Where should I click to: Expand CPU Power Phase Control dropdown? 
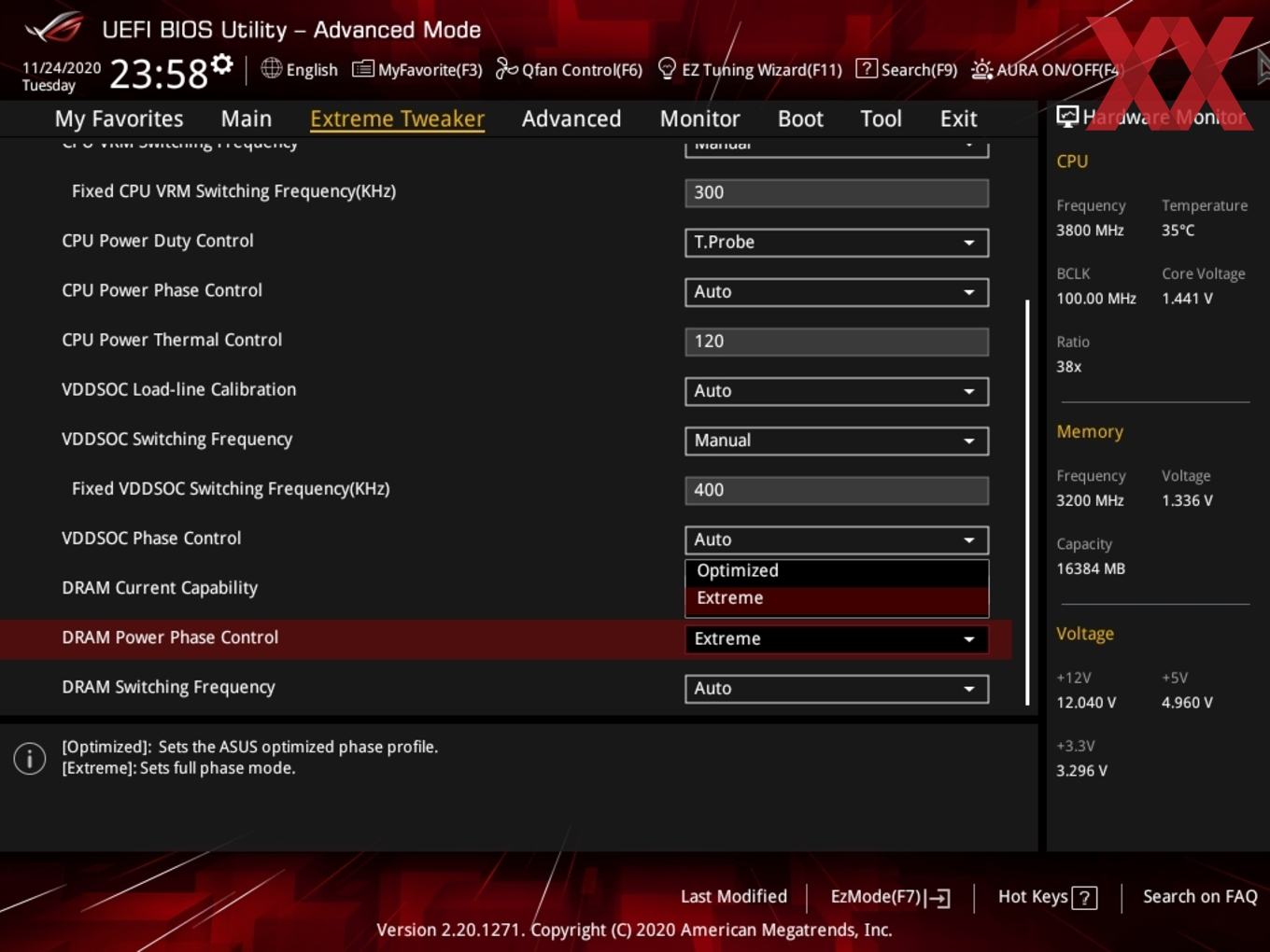click(837, 291)
